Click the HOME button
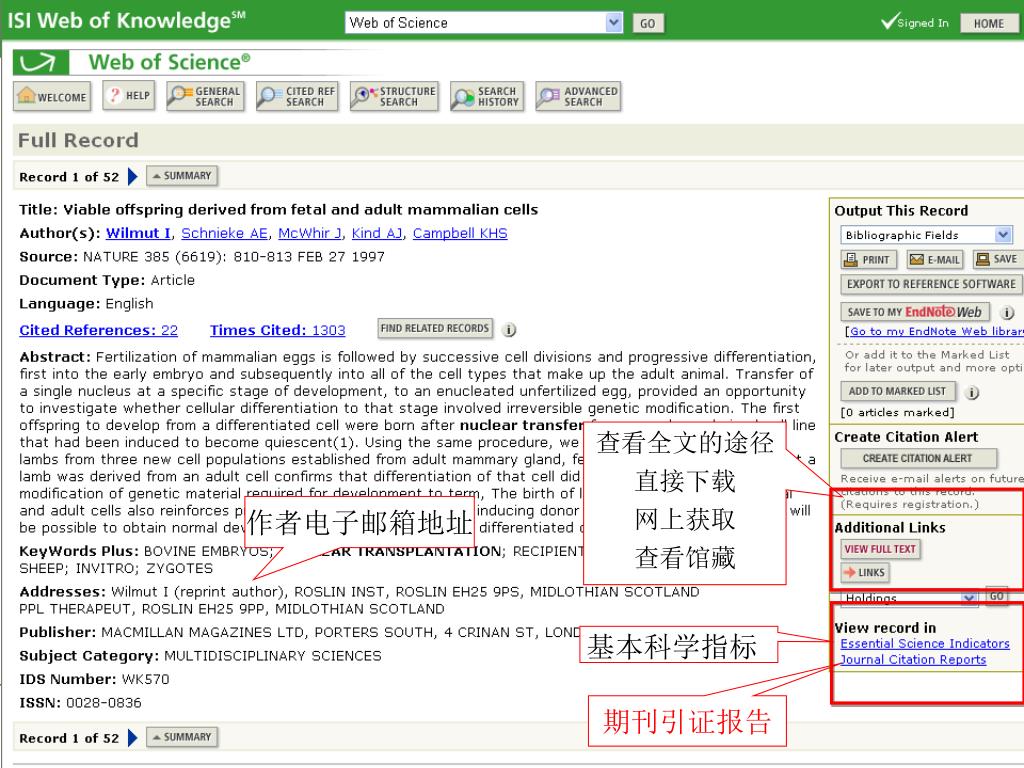1024x768 pixels. 988,24
